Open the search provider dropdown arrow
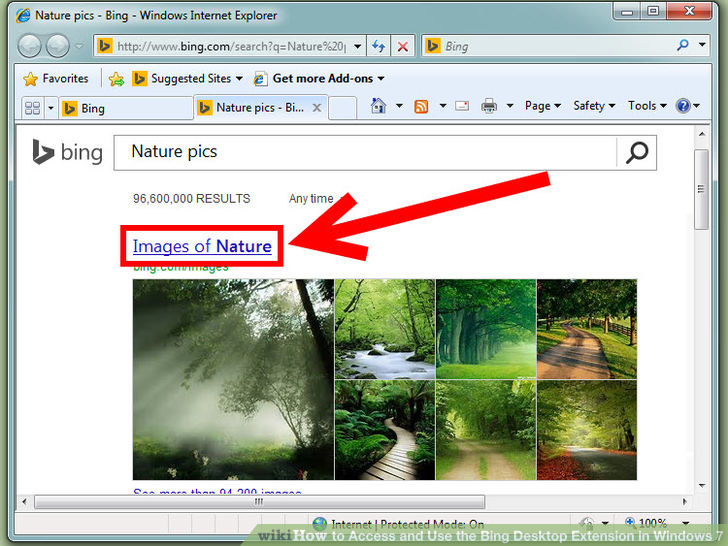The image size is (728, 546). tap(702, 45)
